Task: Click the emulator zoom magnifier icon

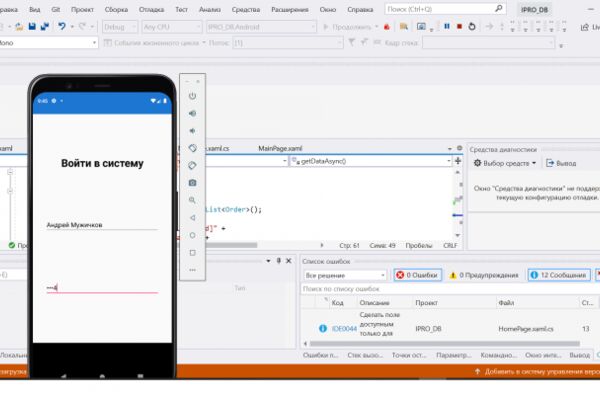Action: (x=192, y=200)
